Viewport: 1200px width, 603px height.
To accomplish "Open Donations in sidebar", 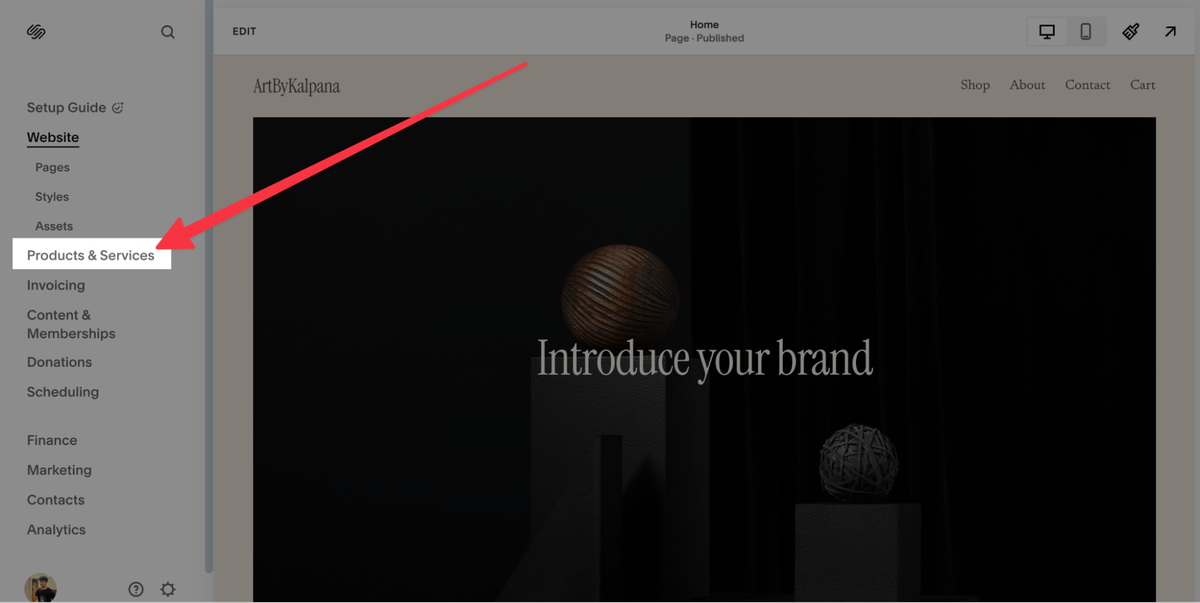I will [59, 362].
